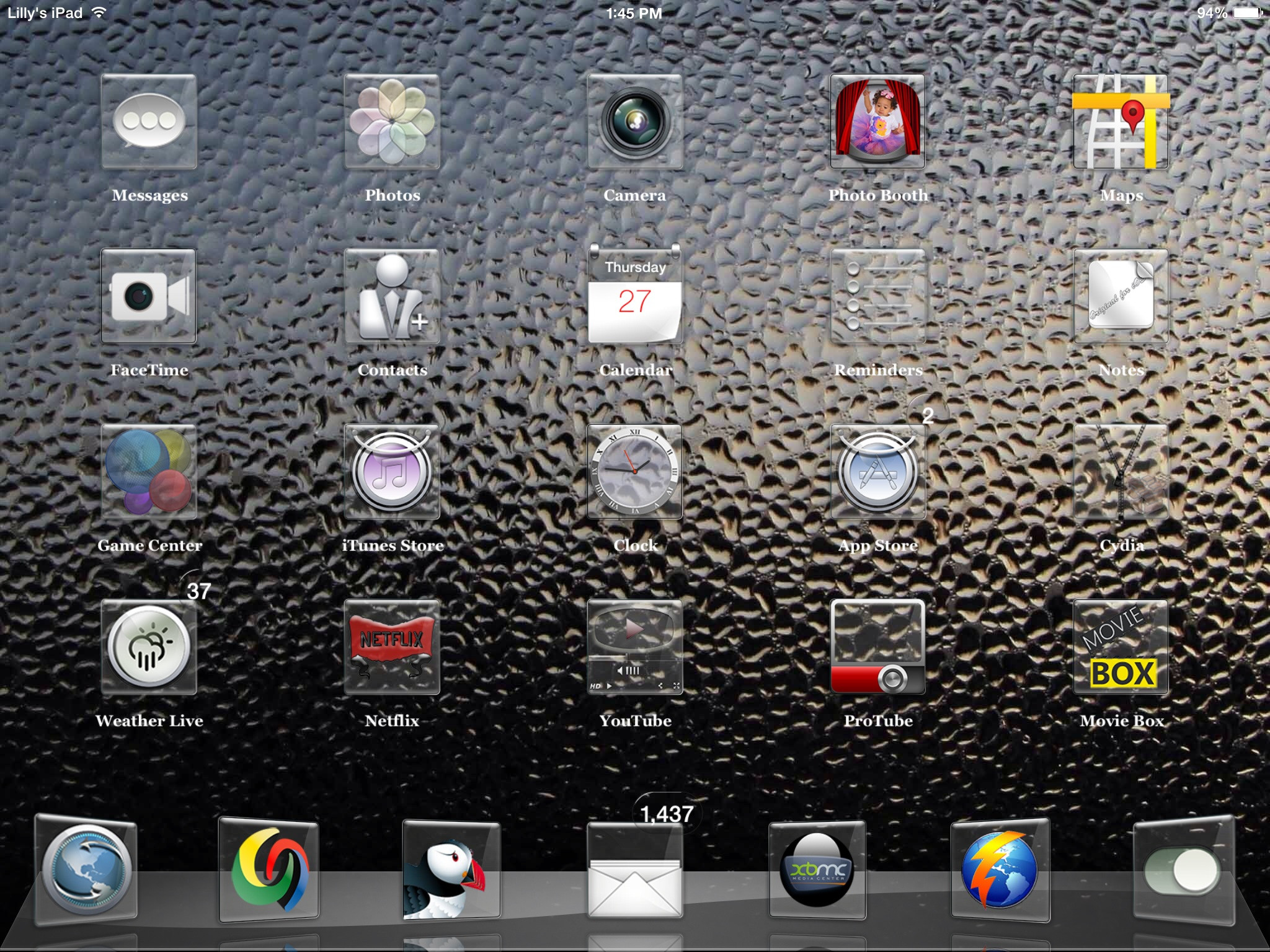Open Movie Box app

[x=1121, y=646]
